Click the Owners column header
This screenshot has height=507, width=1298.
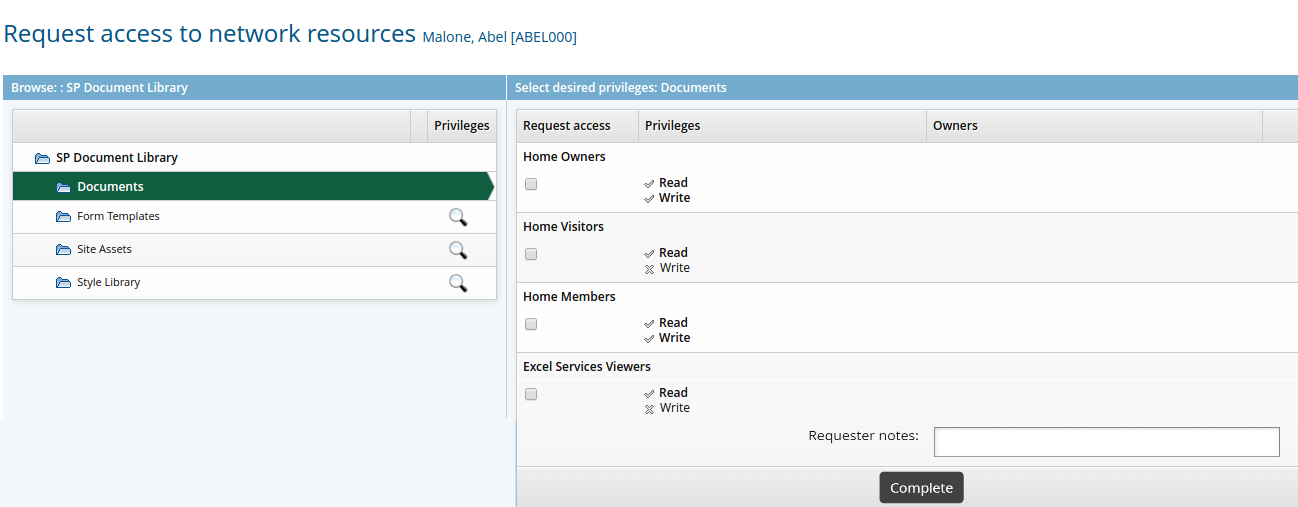955,126
